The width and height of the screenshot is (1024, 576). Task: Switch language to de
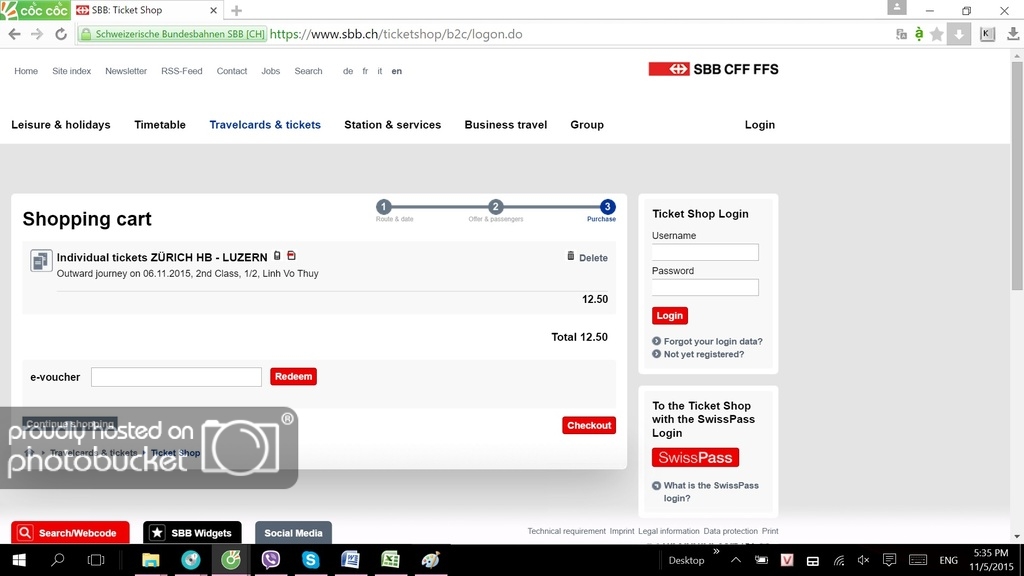(348, 71)
